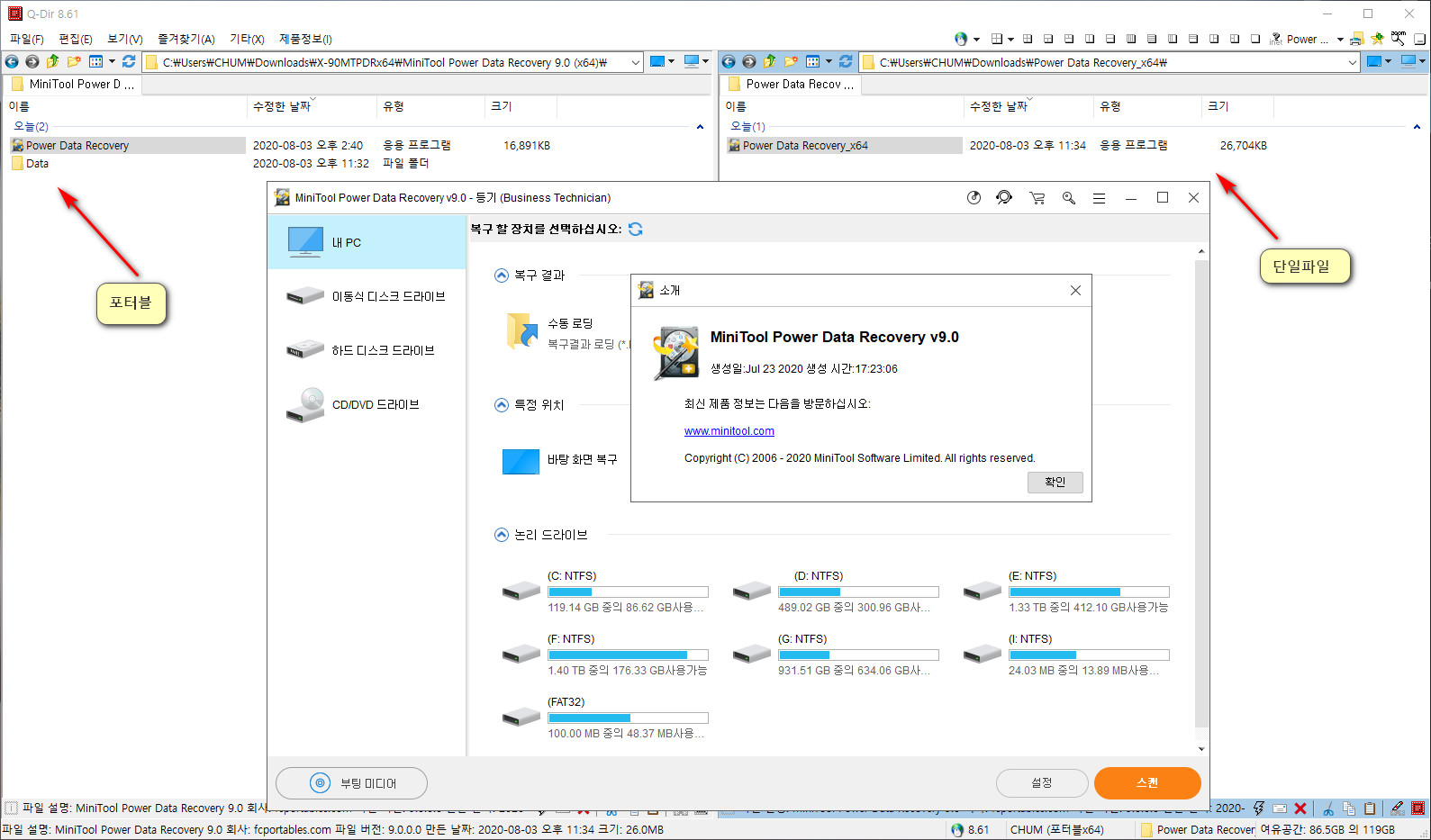Refresh the left Q-Dir pane
The width and height of the screenshot is (1431, 840).
click(x=129, y=61)
